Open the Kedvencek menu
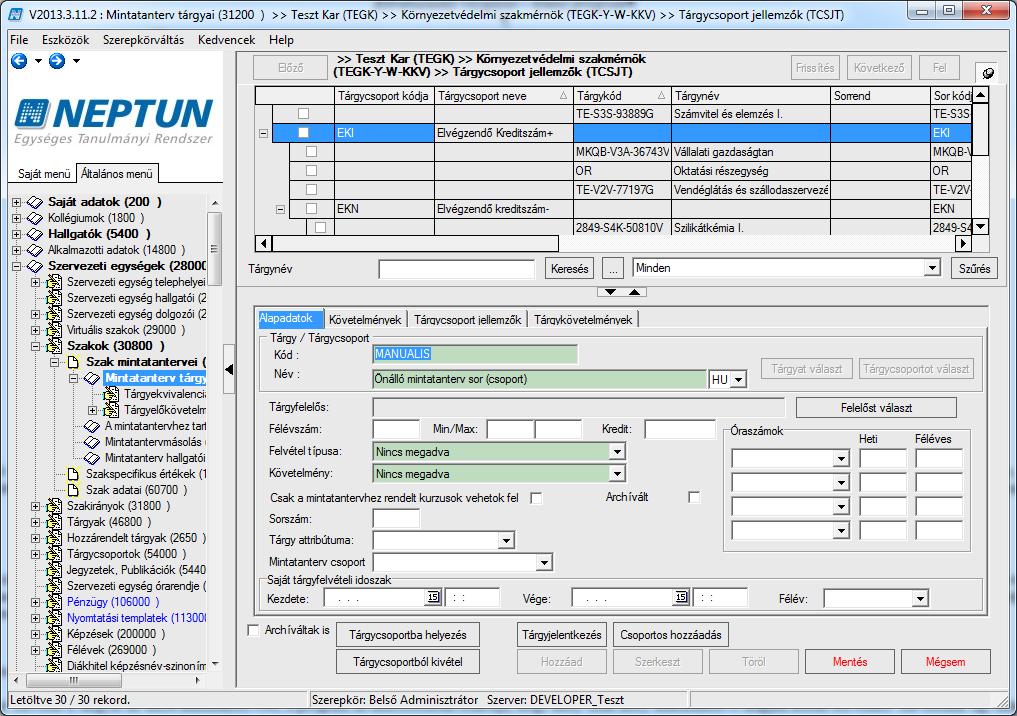 (226, 40)
